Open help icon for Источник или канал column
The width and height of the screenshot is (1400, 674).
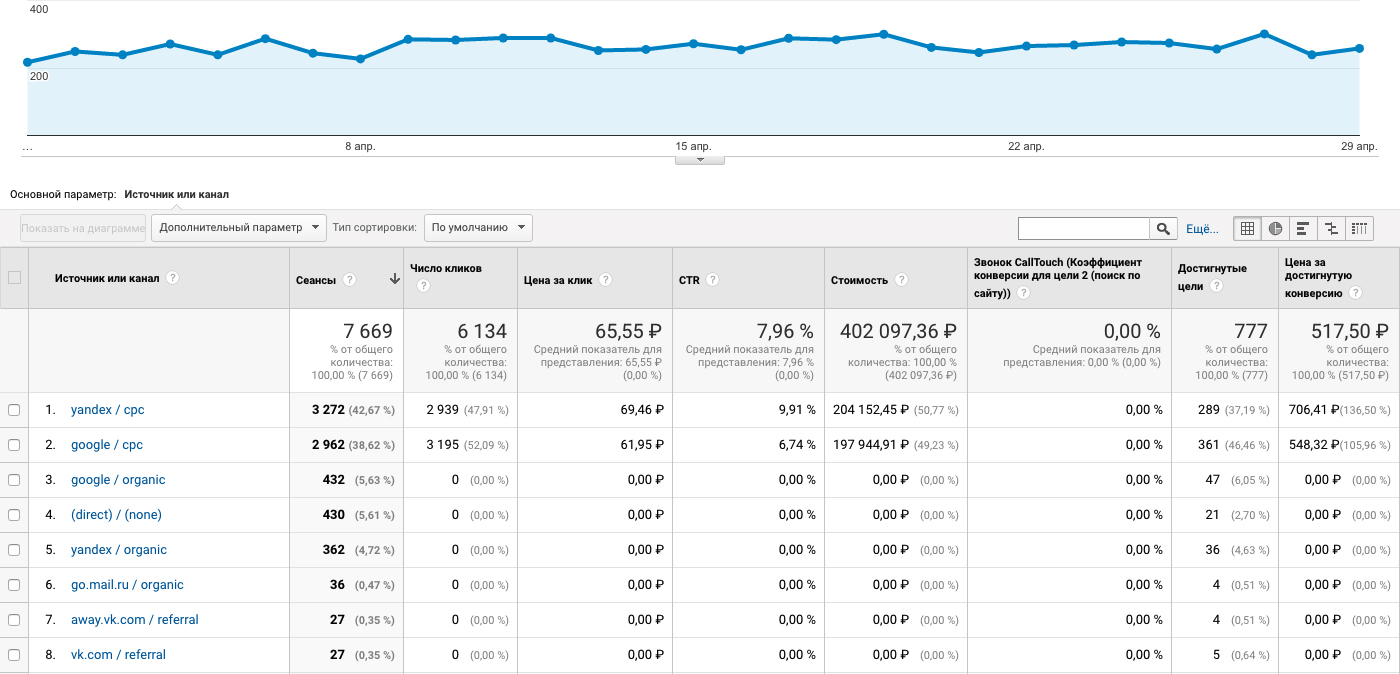point(173,278)
